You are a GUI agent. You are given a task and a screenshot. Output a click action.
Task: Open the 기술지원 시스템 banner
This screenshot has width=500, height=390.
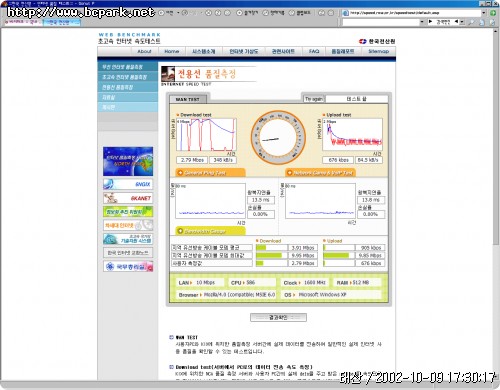(128, 239)
